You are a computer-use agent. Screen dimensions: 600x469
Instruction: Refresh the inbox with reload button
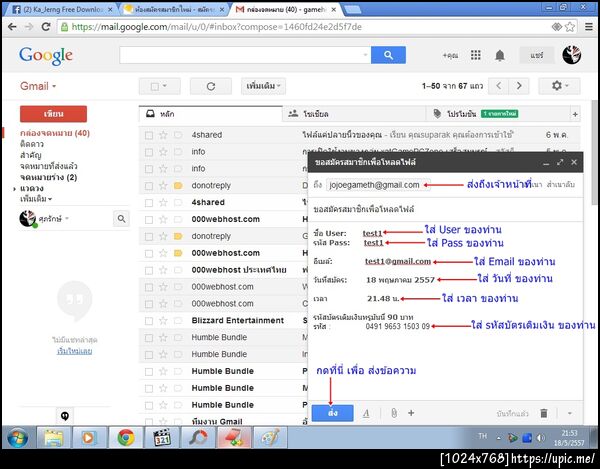click(x=211, y=86)
